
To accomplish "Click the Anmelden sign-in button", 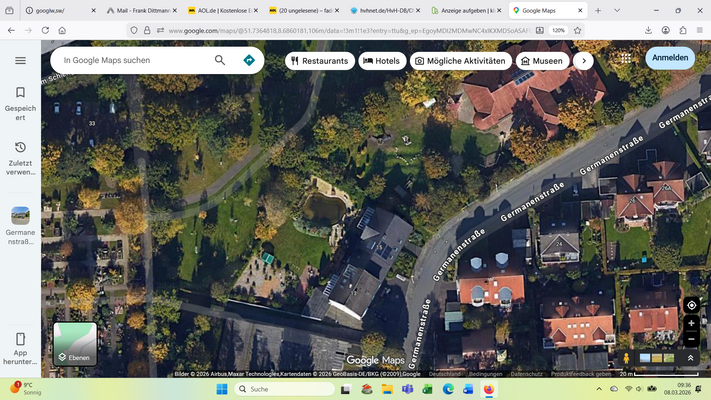I will 670,58.
